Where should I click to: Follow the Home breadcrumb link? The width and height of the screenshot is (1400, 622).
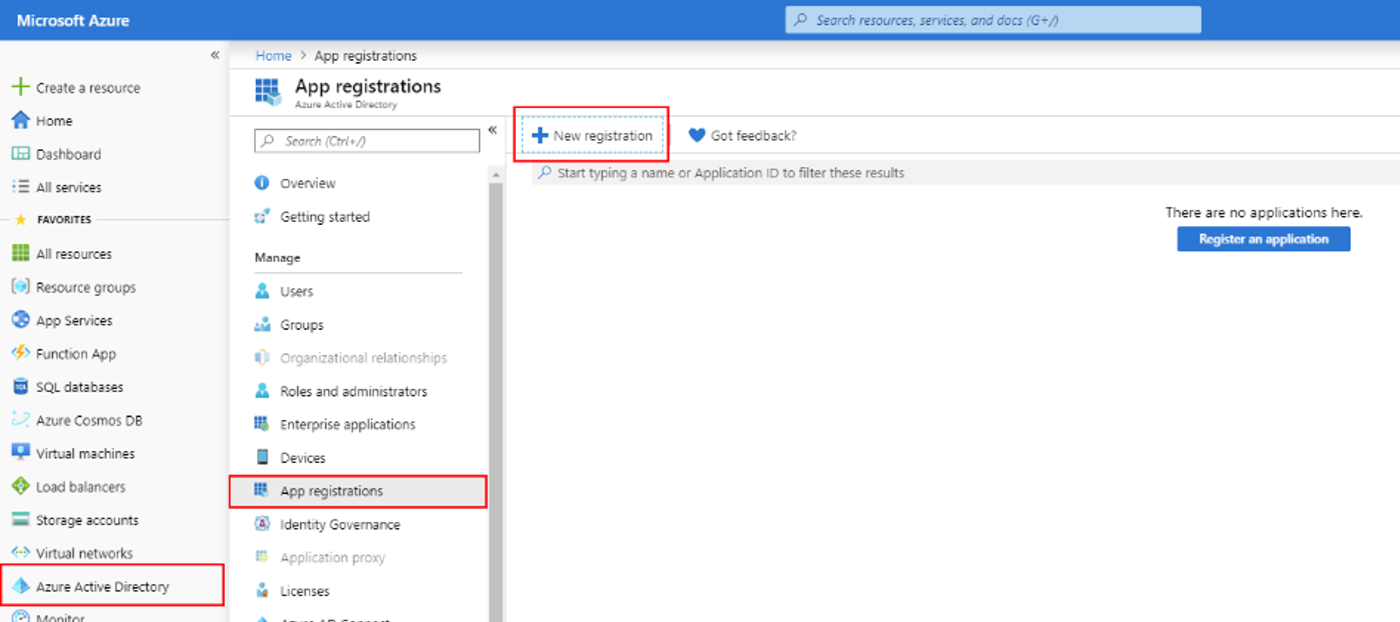point(273,56)
